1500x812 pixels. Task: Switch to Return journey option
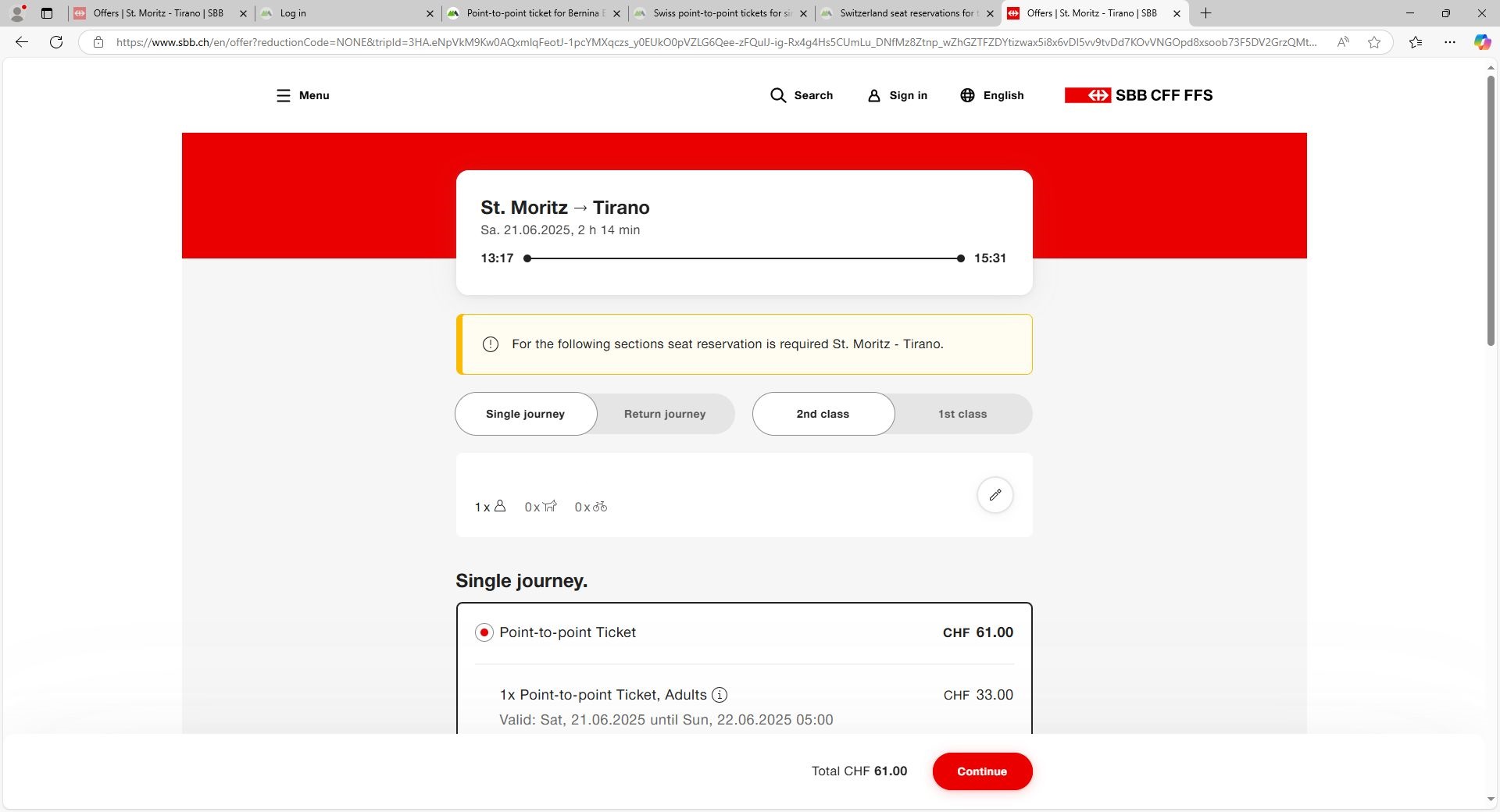(x=664, y=414)
